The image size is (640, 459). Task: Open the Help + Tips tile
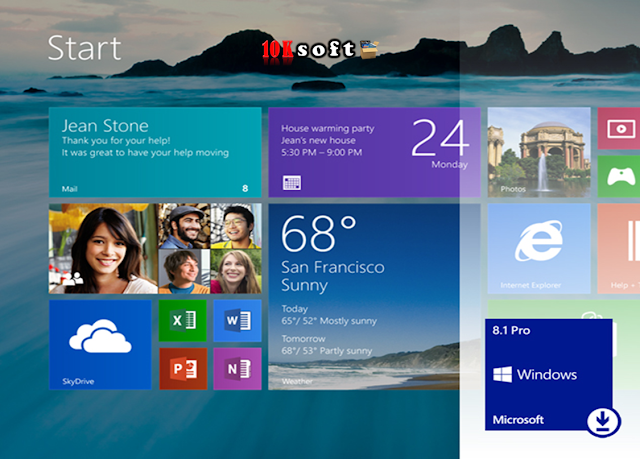[x=619, y=248]
